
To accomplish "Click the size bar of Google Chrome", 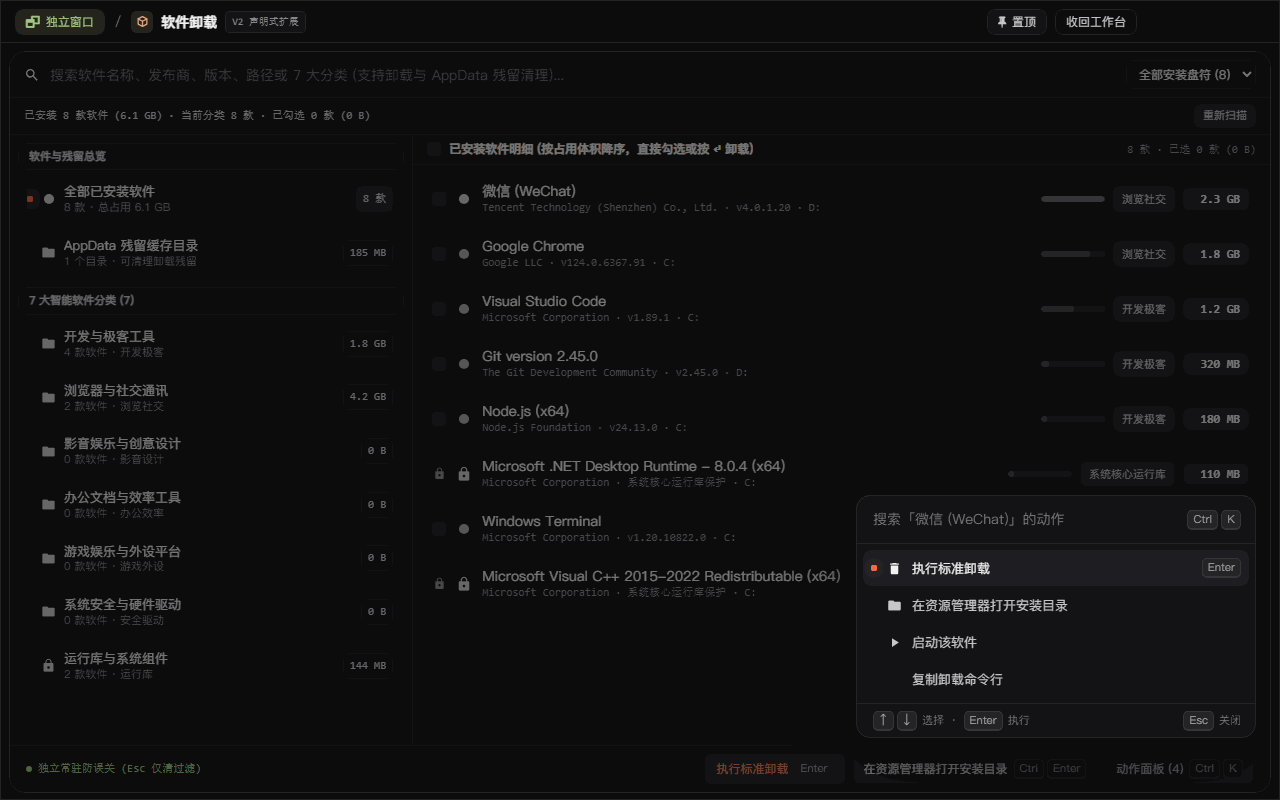I will [1073, 254].
